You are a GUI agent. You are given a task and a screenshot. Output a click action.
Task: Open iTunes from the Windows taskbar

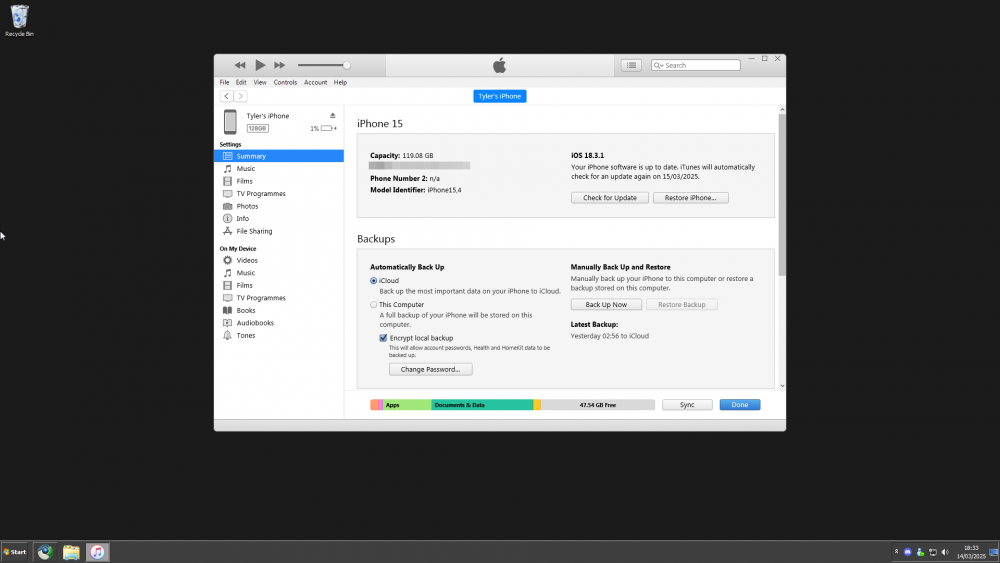[x=97, y=552]
